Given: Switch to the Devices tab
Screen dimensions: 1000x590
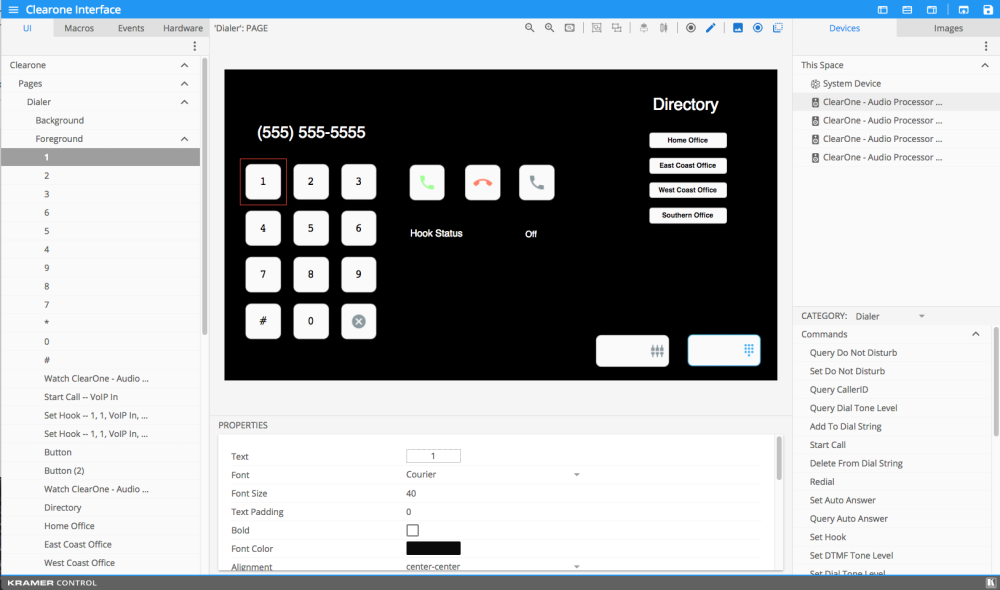Looking at the screenshot, I should pyautogui.click(x=844, y=28).
